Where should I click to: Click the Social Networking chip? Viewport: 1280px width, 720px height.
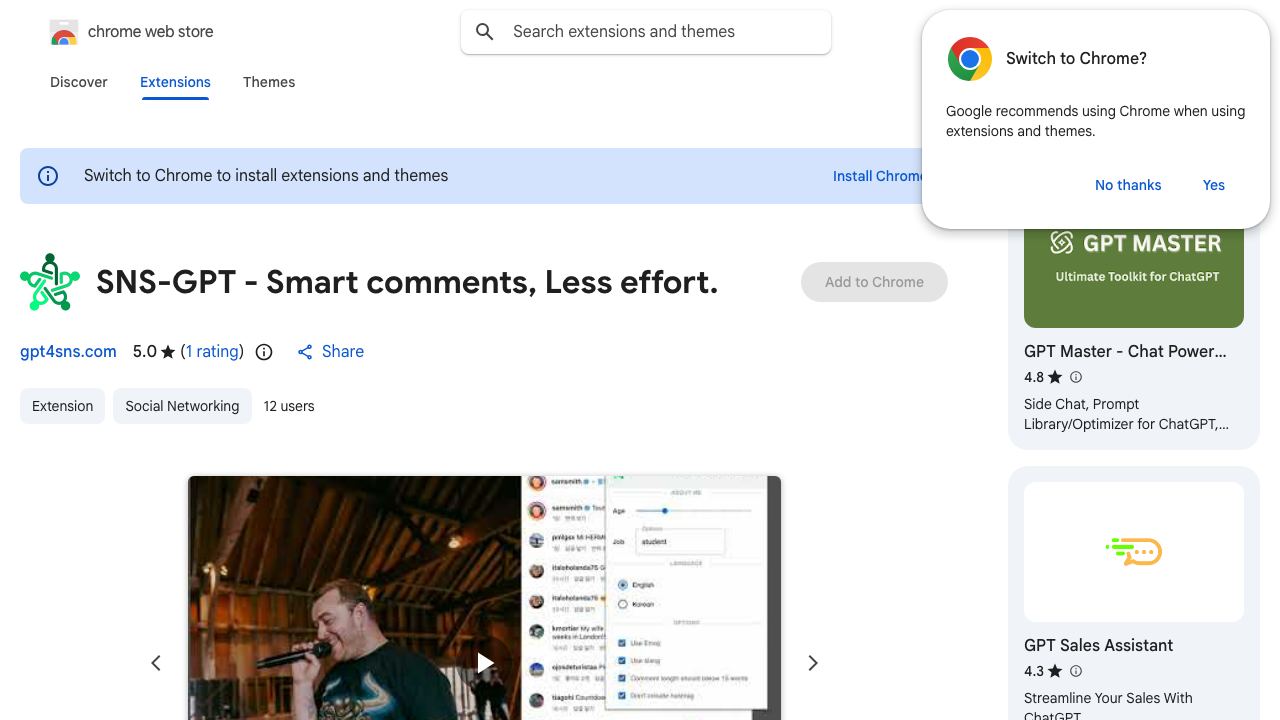[182, 406]
